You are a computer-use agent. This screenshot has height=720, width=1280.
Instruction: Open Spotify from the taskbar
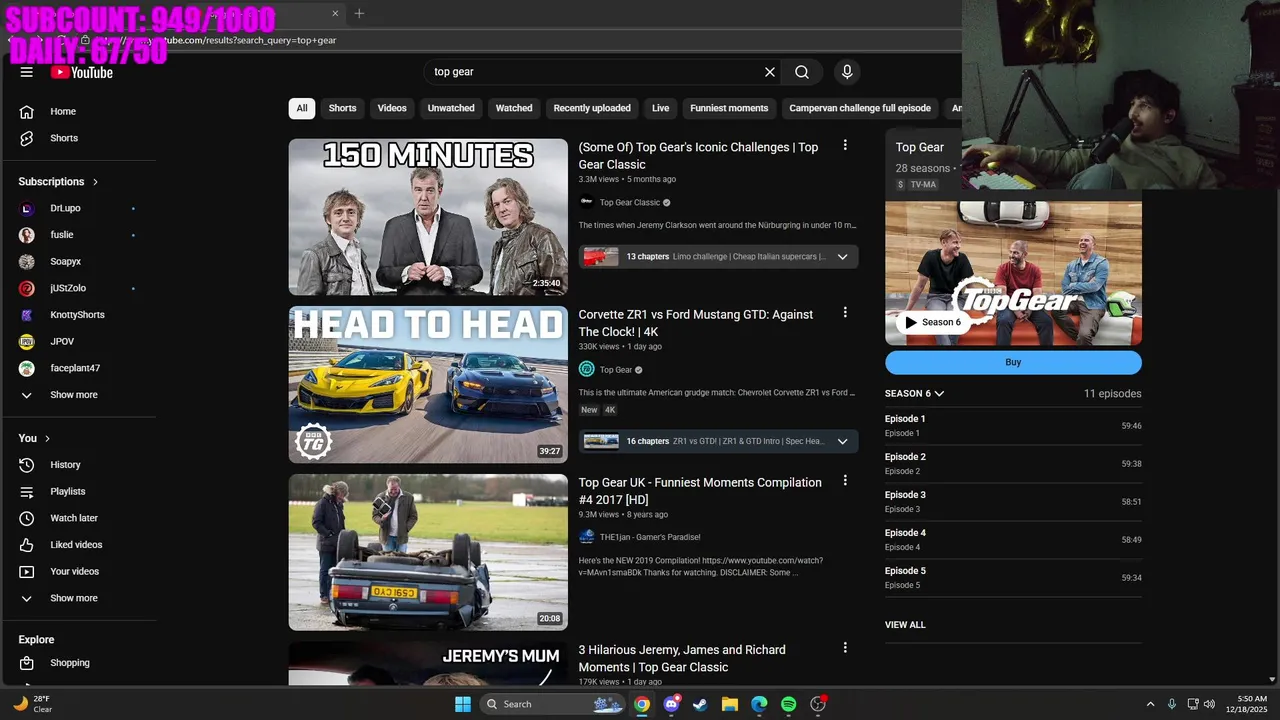click(788, 704)
